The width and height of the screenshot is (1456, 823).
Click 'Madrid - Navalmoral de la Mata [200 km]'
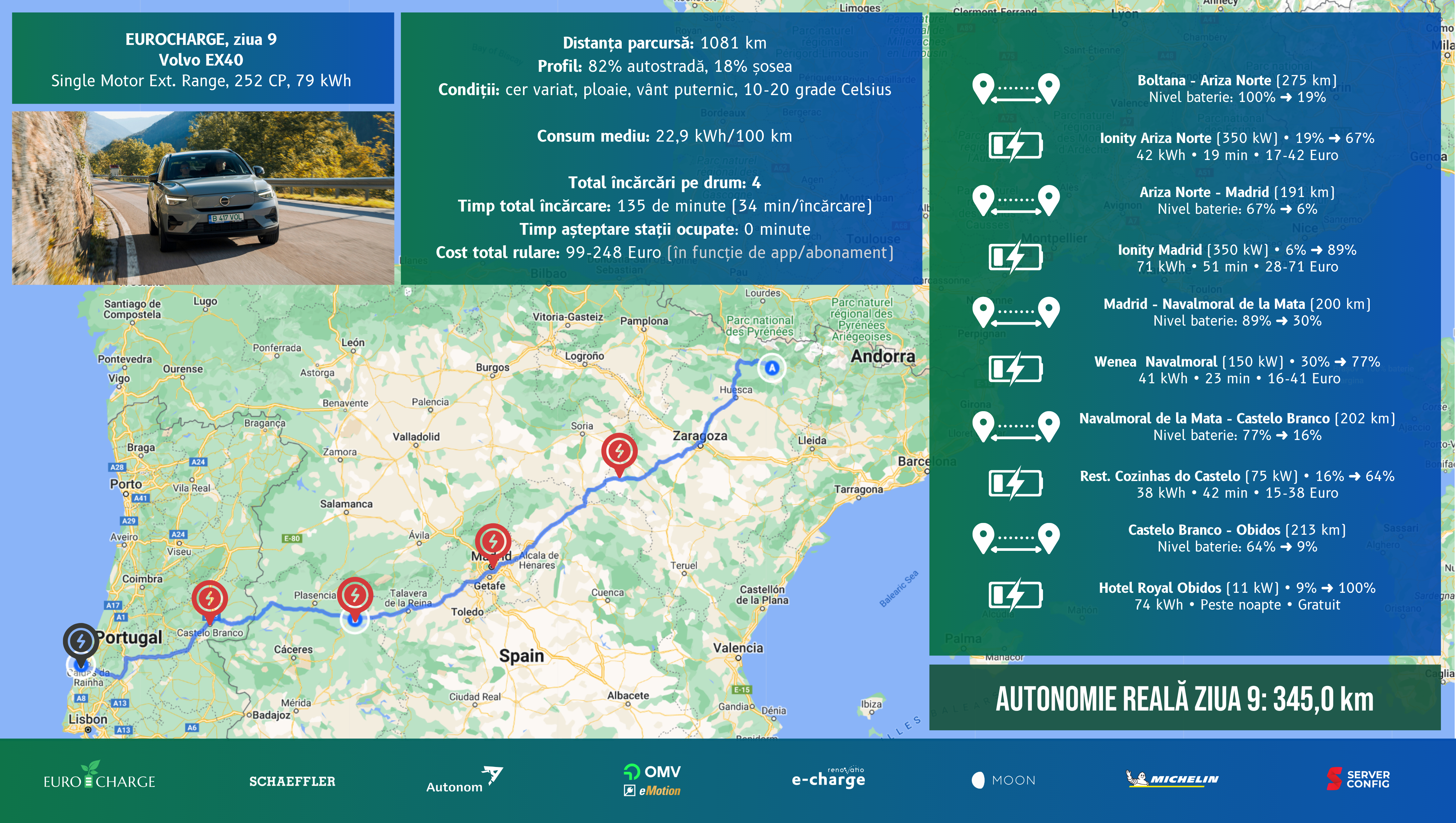point(1237,304)
